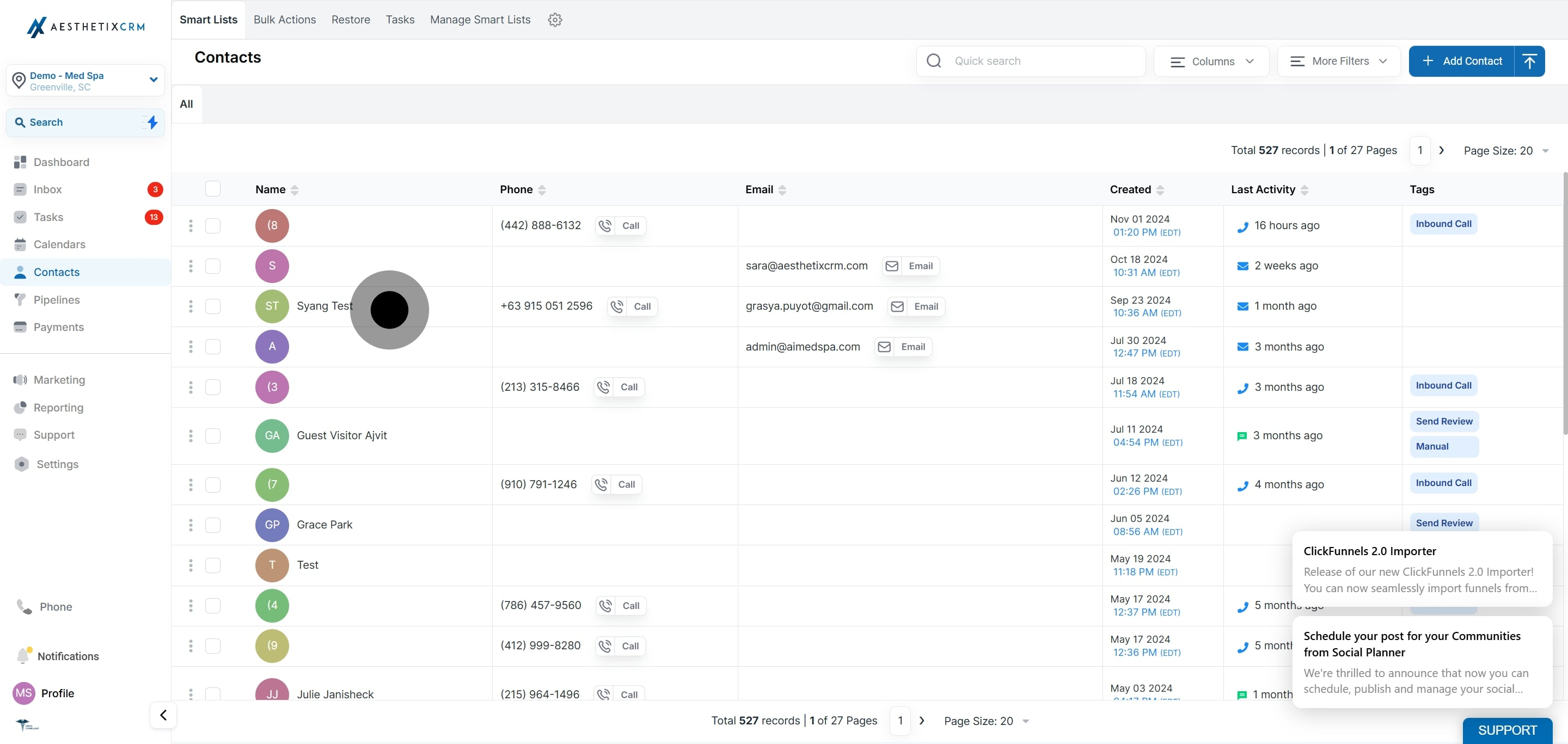This screenshot has width=1568, height=744.
Task: Select the Smart Lists tab
Action: 208,20
